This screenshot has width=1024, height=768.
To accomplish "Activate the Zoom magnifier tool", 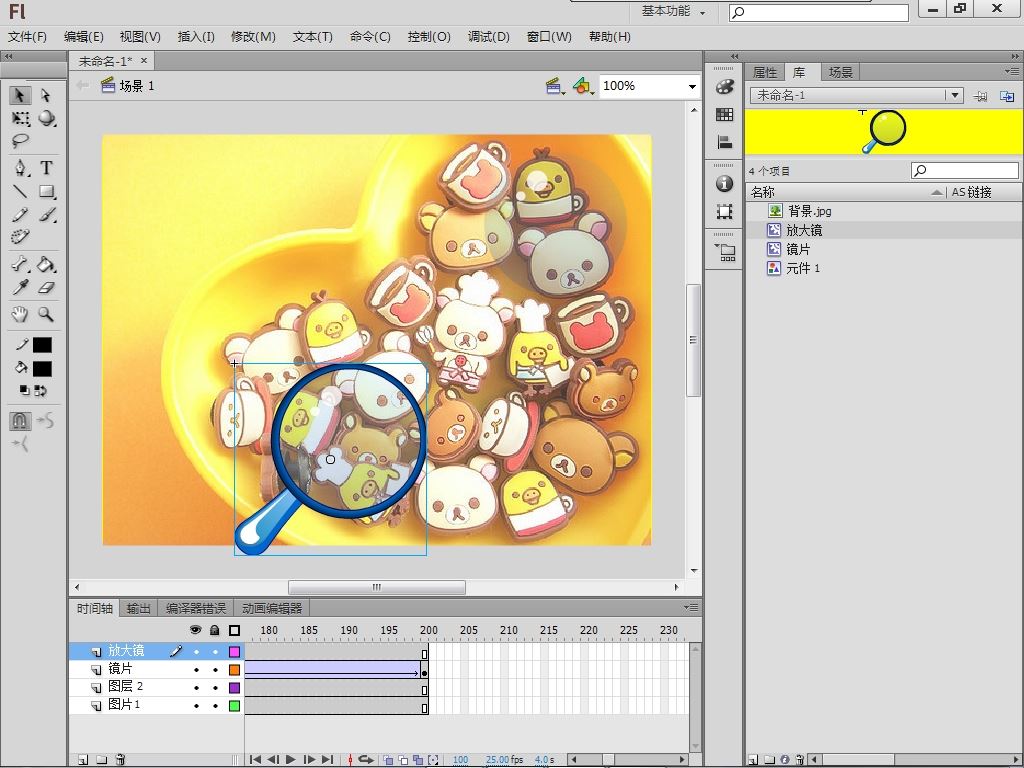I will coord(46,314).
